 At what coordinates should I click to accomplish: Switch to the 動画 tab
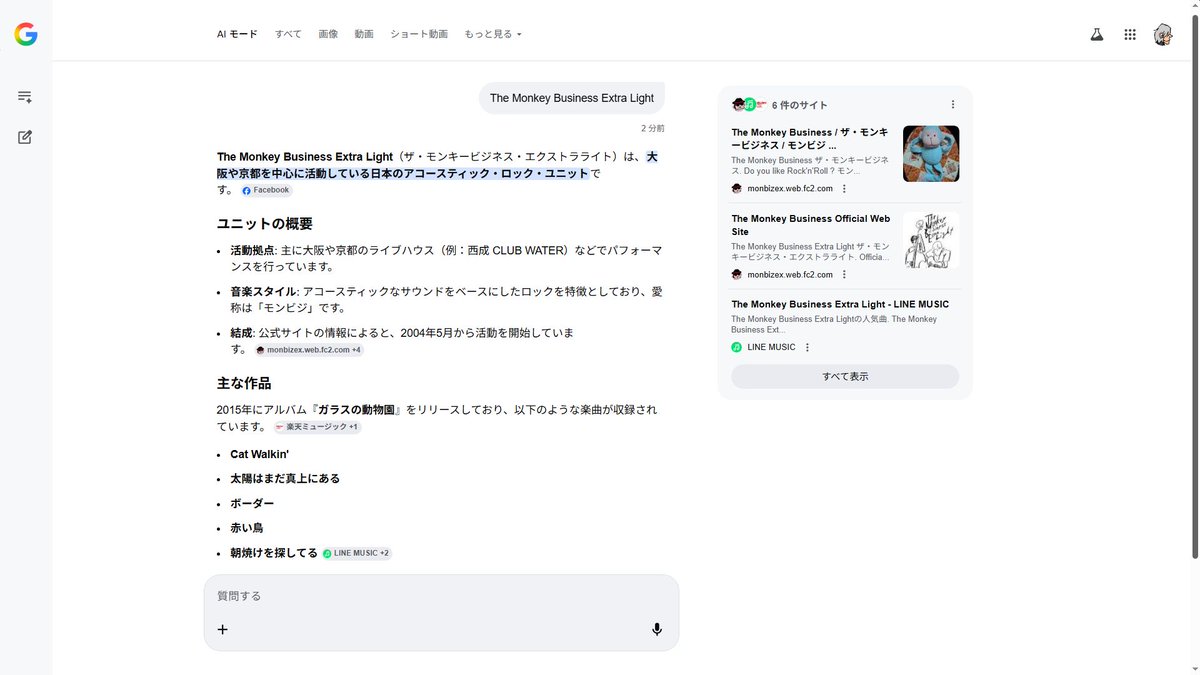(x=364, y=34)
